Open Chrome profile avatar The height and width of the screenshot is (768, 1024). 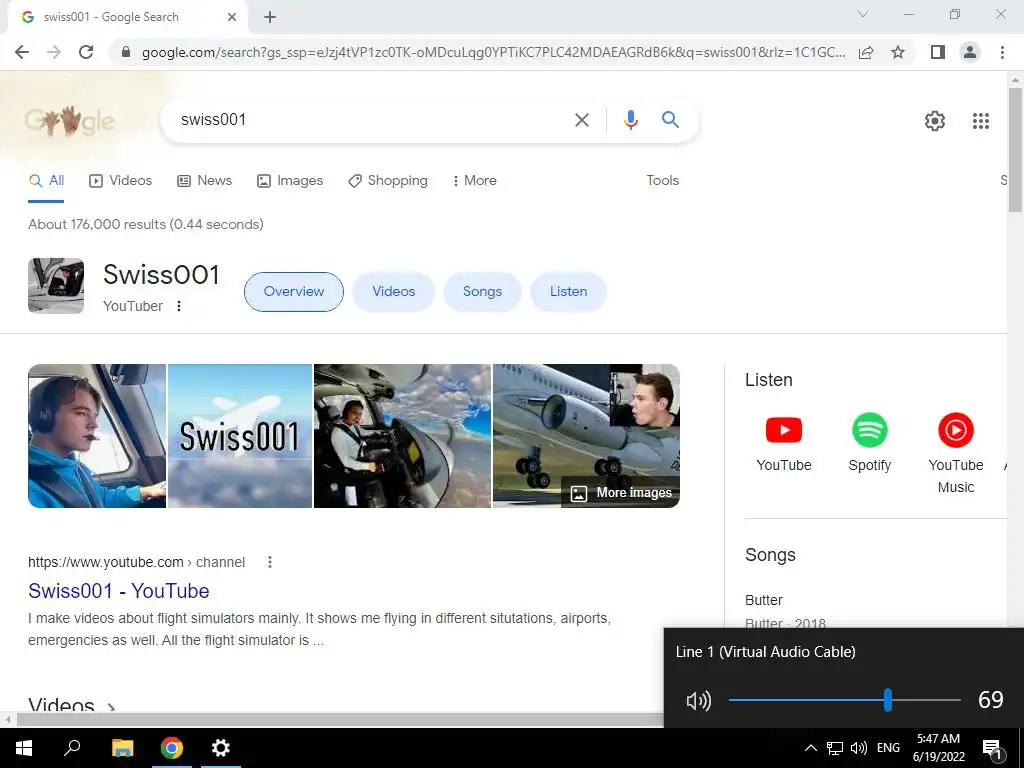(x=970, y=52)
